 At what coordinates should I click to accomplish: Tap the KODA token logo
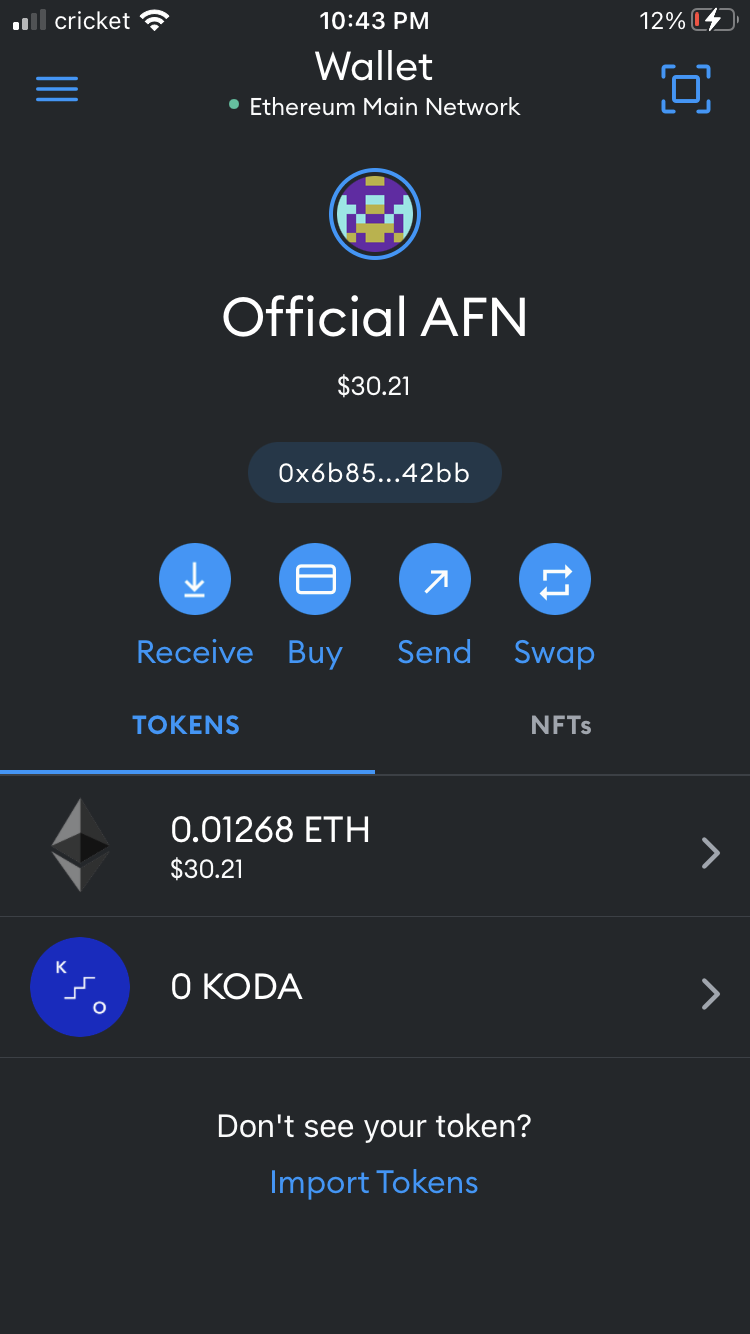click(x=80, y=987)
